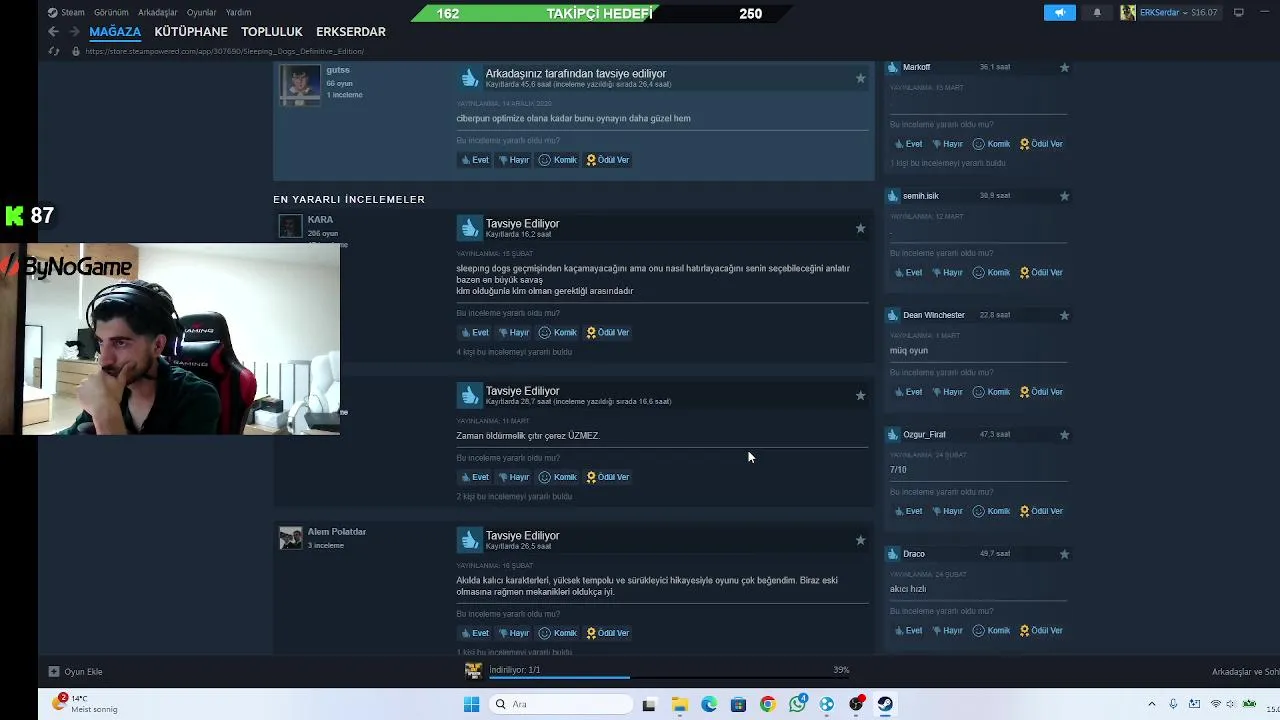Screen dimensions: 1280x720
Task: Open KARA reviewer profile name
Action: 320,220
